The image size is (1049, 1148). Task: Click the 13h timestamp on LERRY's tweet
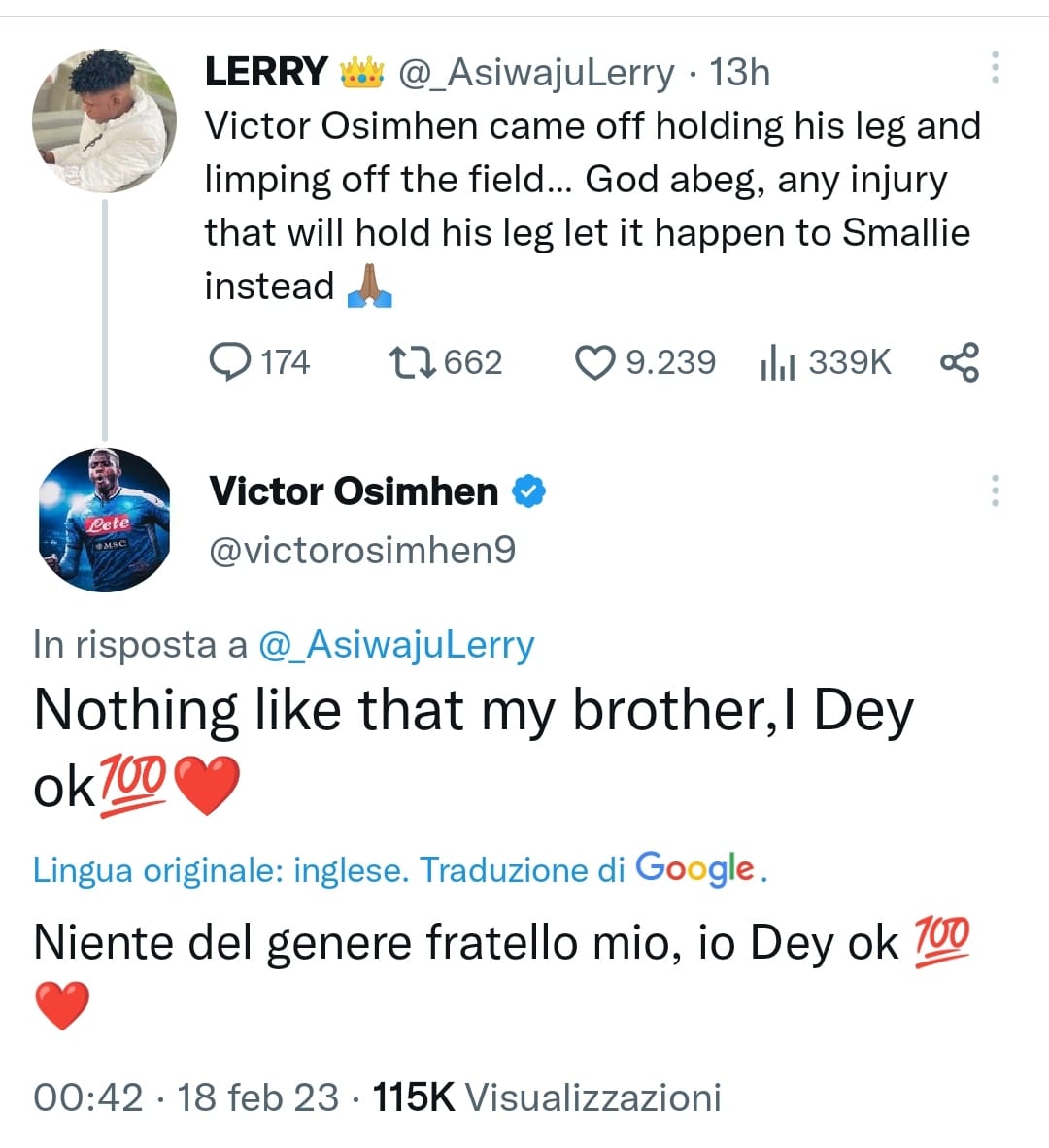[x=739, y=73]
